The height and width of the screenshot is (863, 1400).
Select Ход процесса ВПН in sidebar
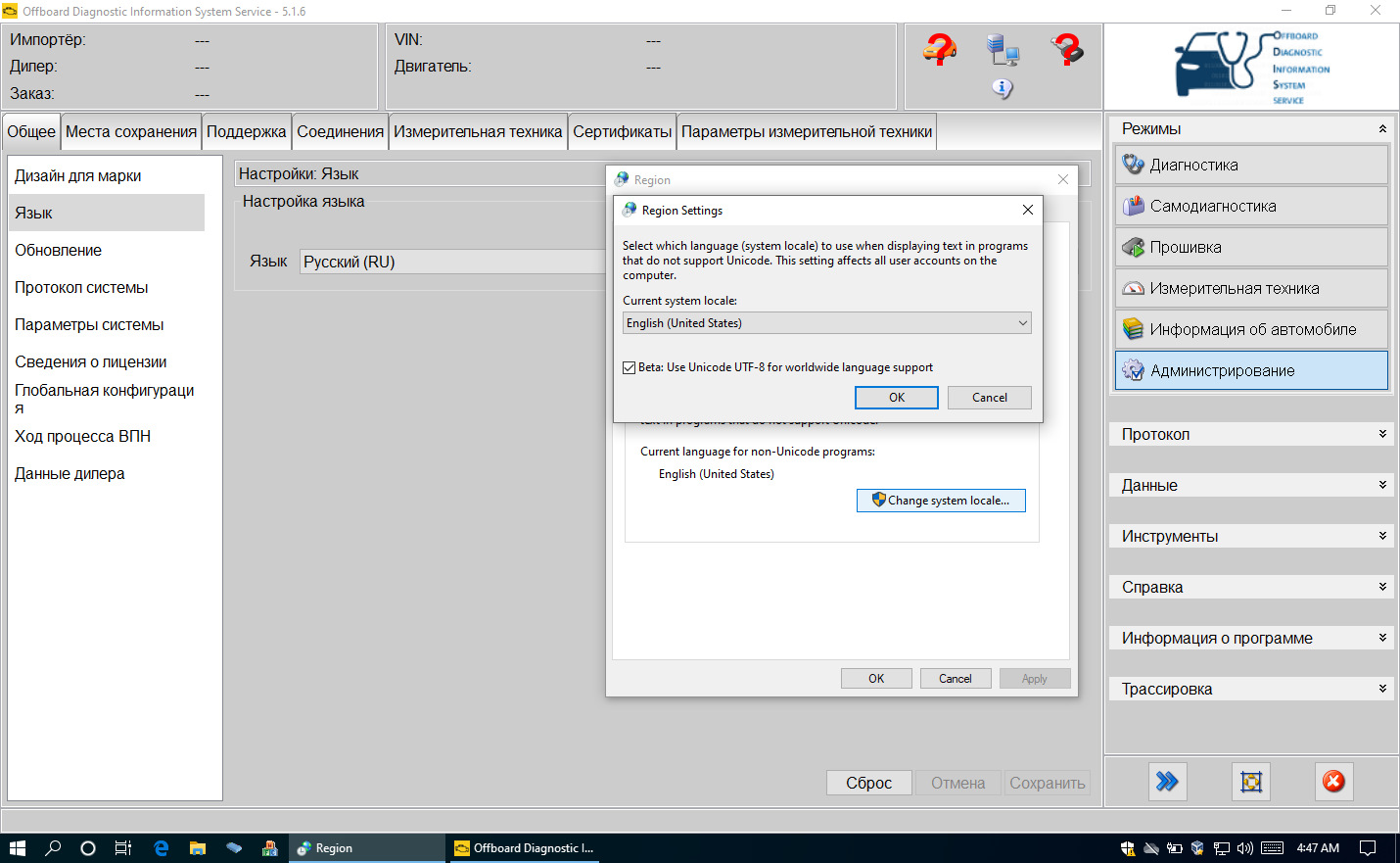(107, 436)
